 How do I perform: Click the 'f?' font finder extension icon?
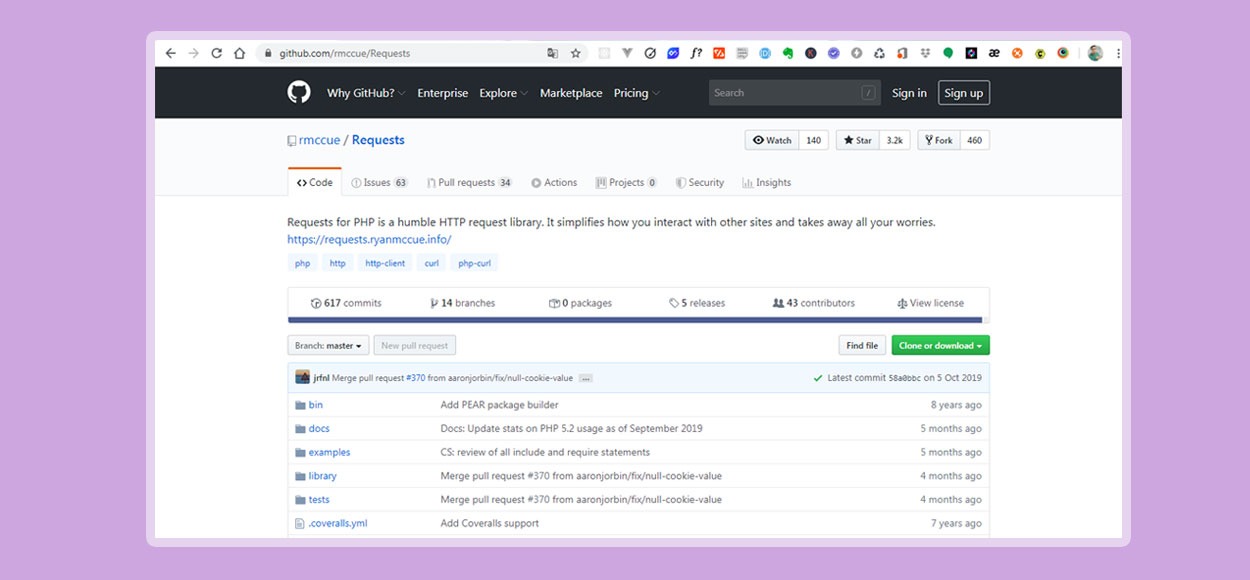[x=696, y=53]
